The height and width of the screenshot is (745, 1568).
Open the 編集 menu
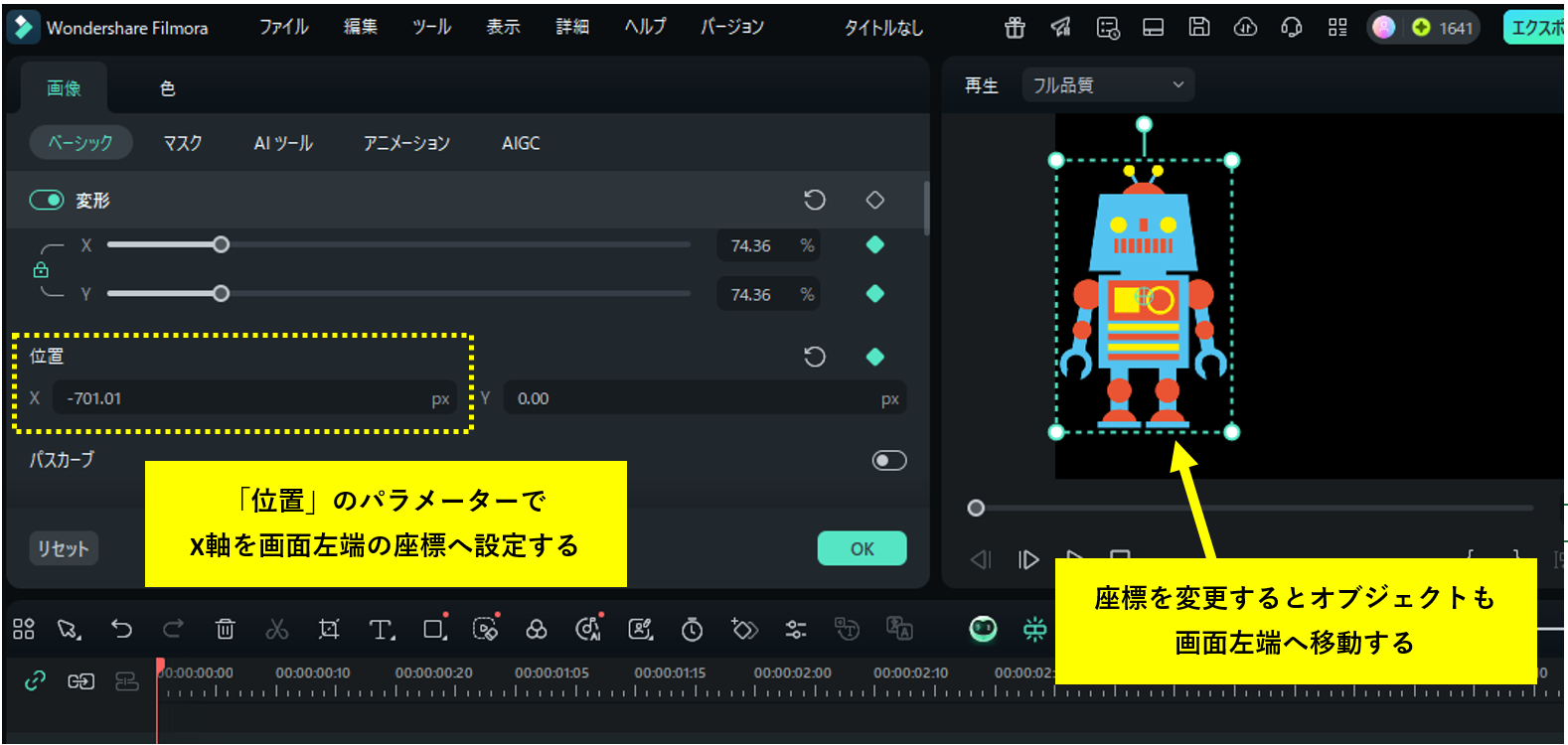point(361,27)
